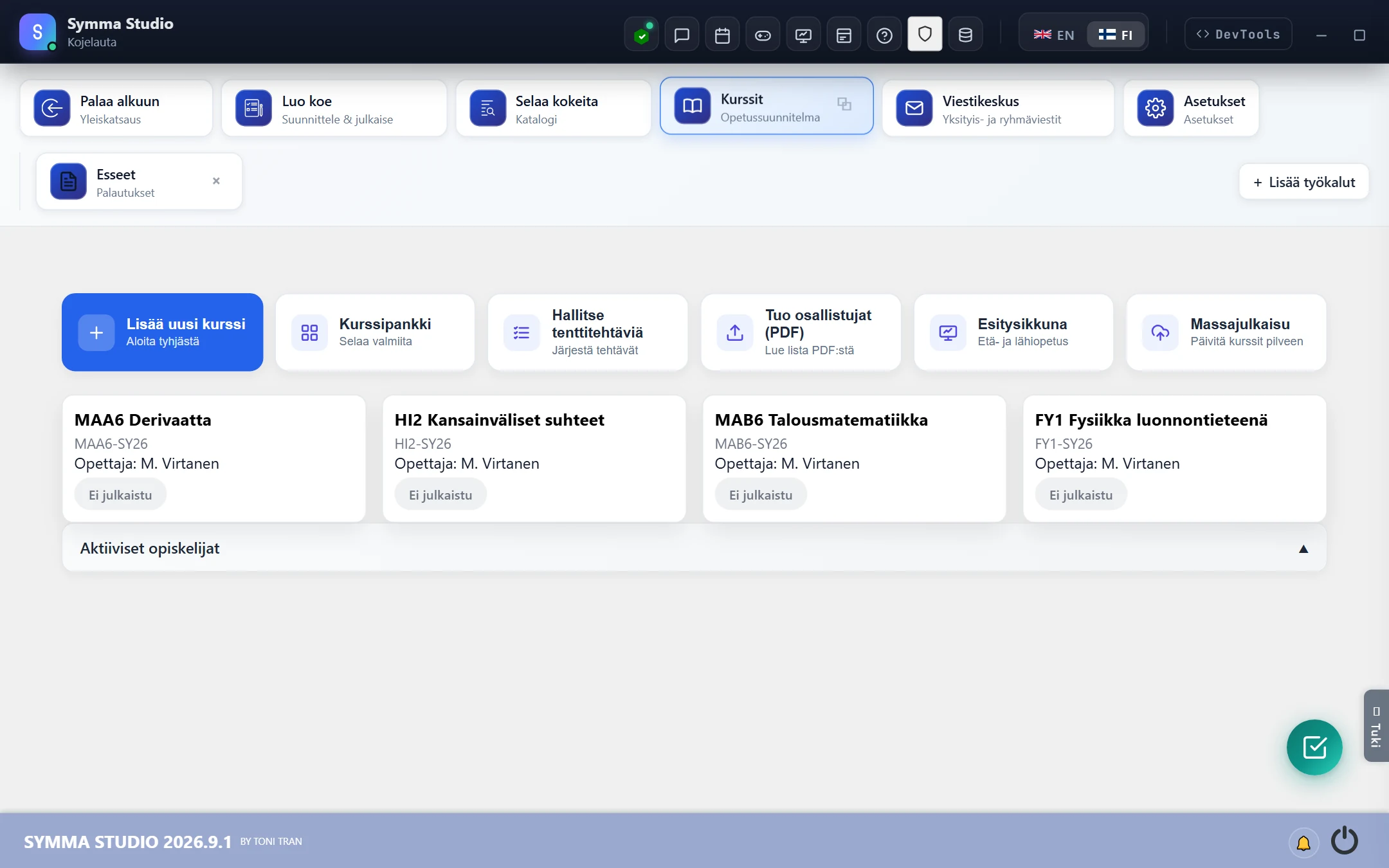This screenshot has height=868, width=1389.
Task: Collapse the Aktiiviset opiskelijat section
Action: pyautogui.click(x=1303, y=548)
